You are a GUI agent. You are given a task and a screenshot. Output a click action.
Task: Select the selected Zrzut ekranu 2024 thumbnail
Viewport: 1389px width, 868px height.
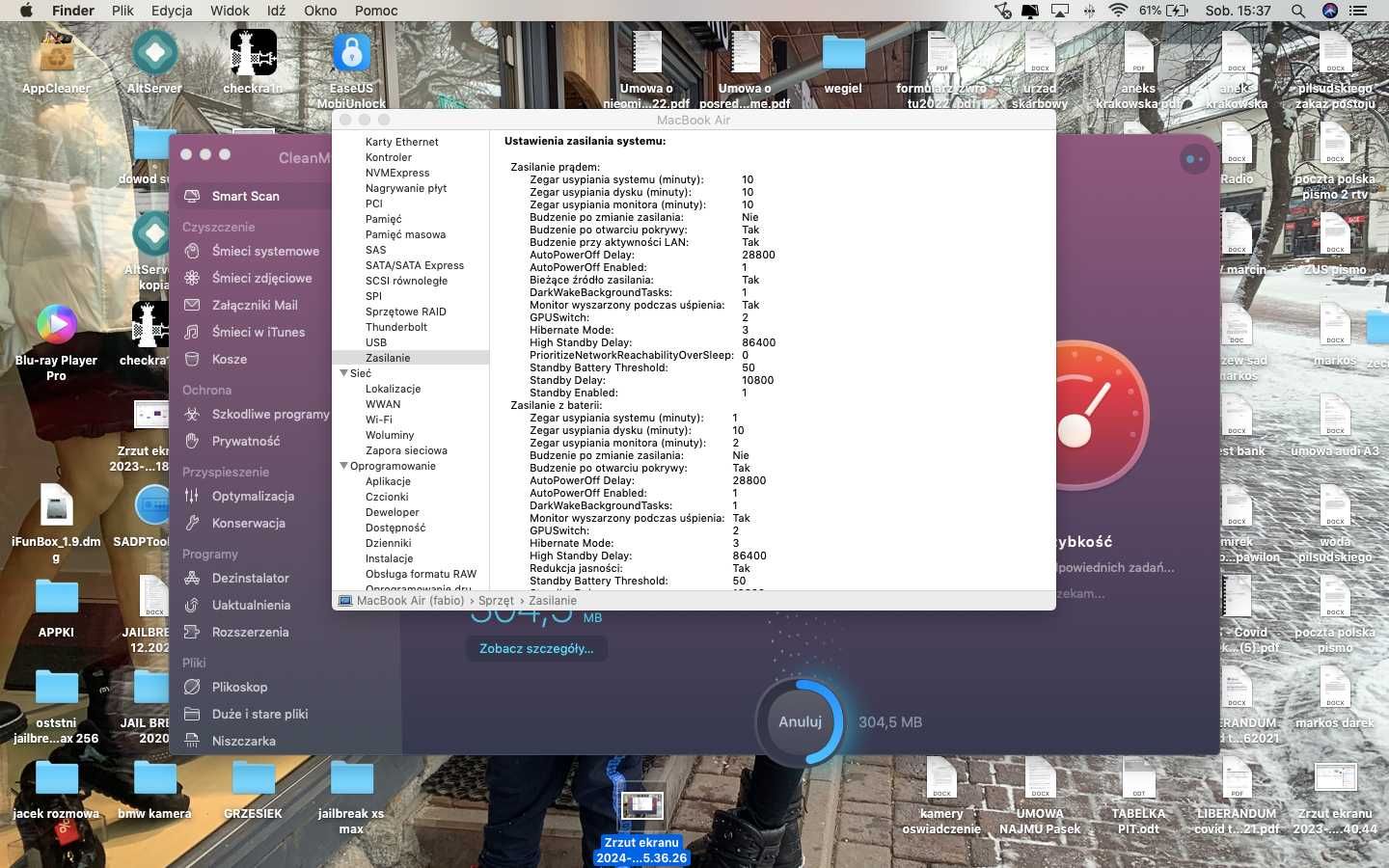click(641, 805)
